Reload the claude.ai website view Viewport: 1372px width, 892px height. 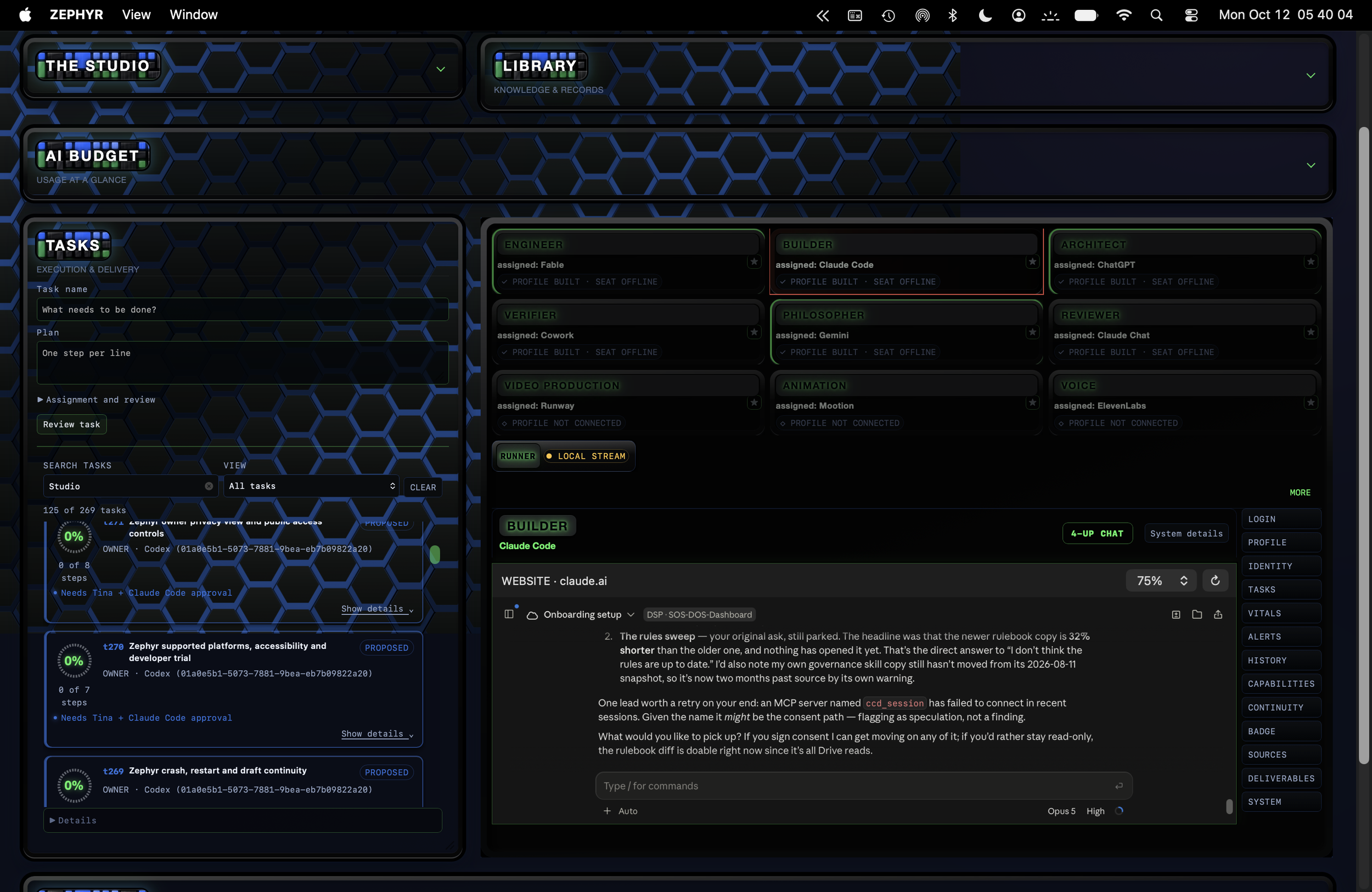point(1215,580)
